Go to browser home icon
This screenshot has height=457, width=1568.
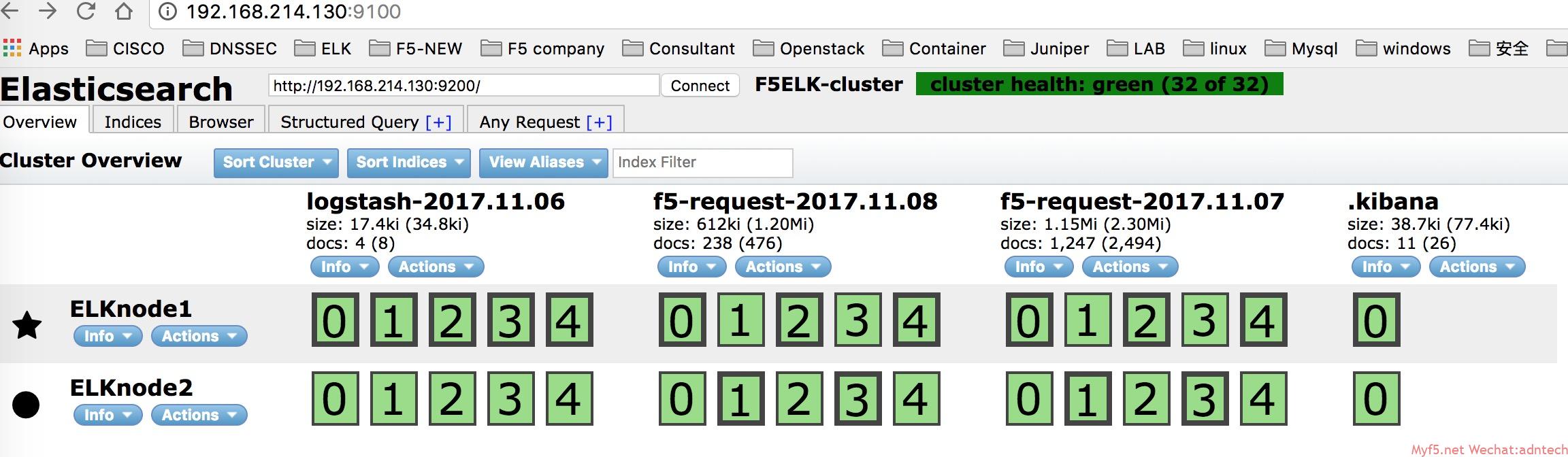tap(123, 12)
